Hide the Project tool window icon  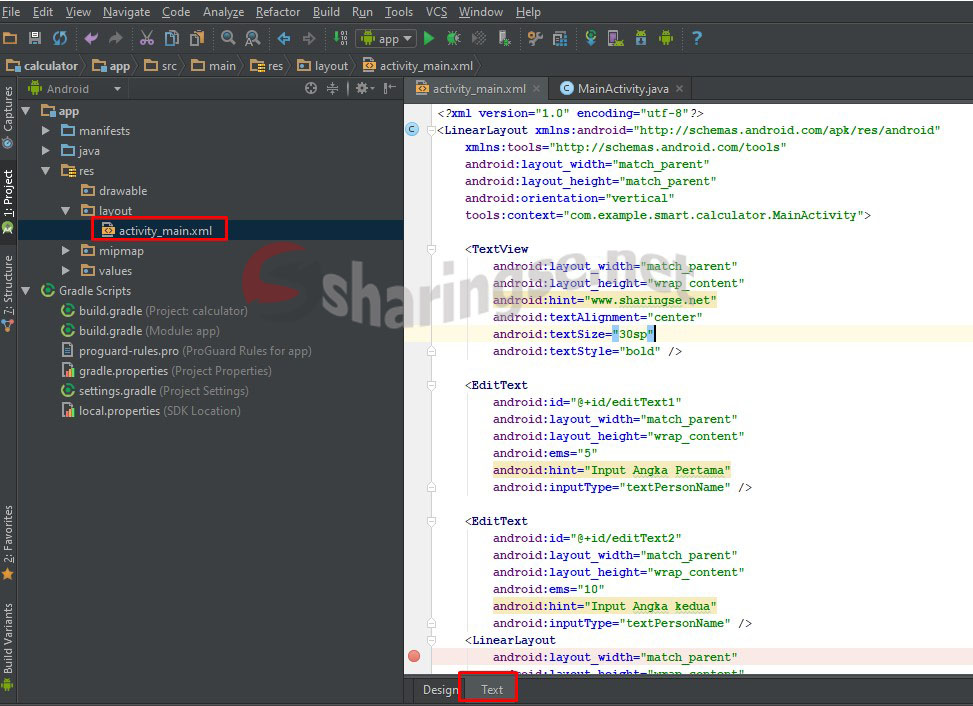(x=390, y=89)
